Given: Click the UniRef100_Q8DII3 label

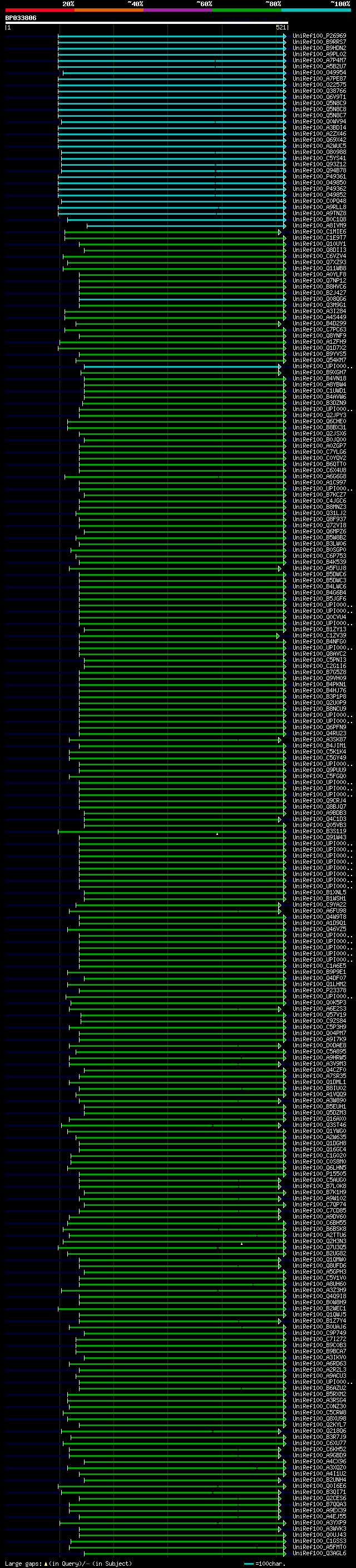Looking at the screenshot, I should (319, 250).
